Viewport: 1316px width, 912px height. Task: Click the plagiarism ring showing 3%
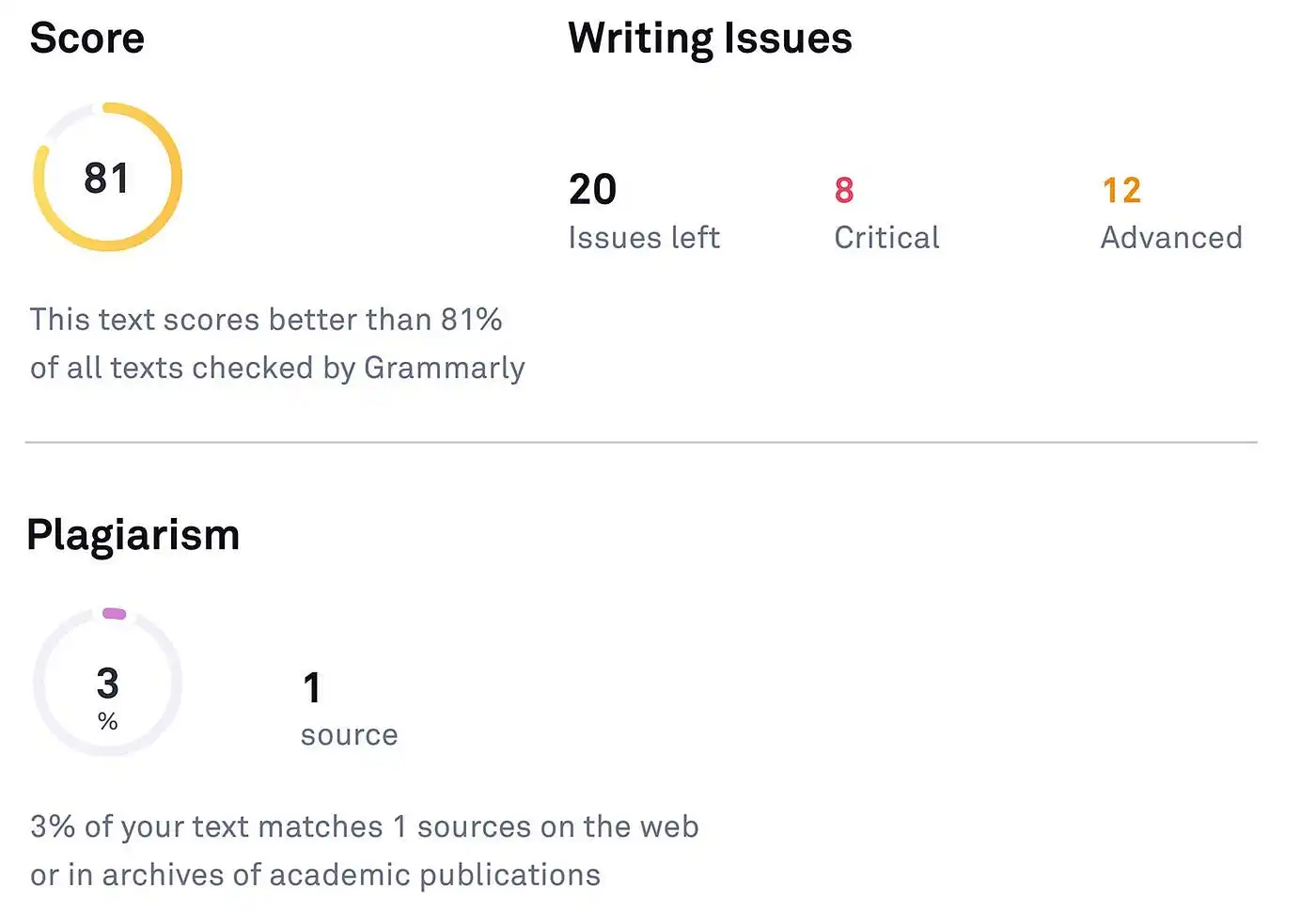coord(108,683)
